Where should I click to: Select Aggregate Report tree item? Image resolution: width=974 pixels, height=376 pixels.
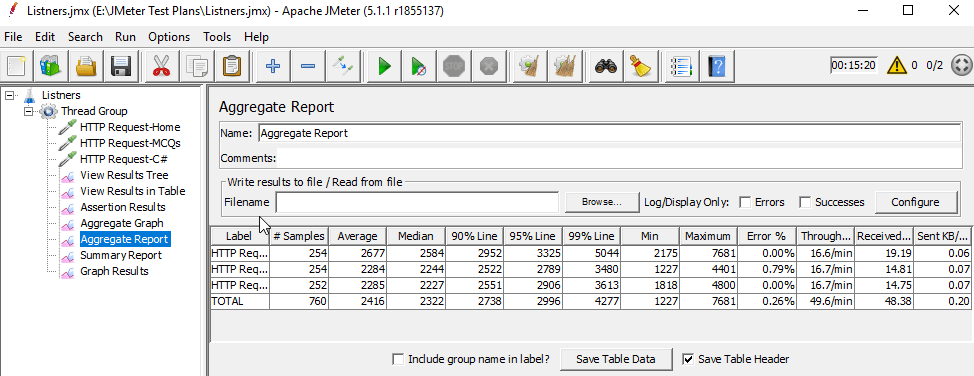pyautogui.click(x=124, y=239)
